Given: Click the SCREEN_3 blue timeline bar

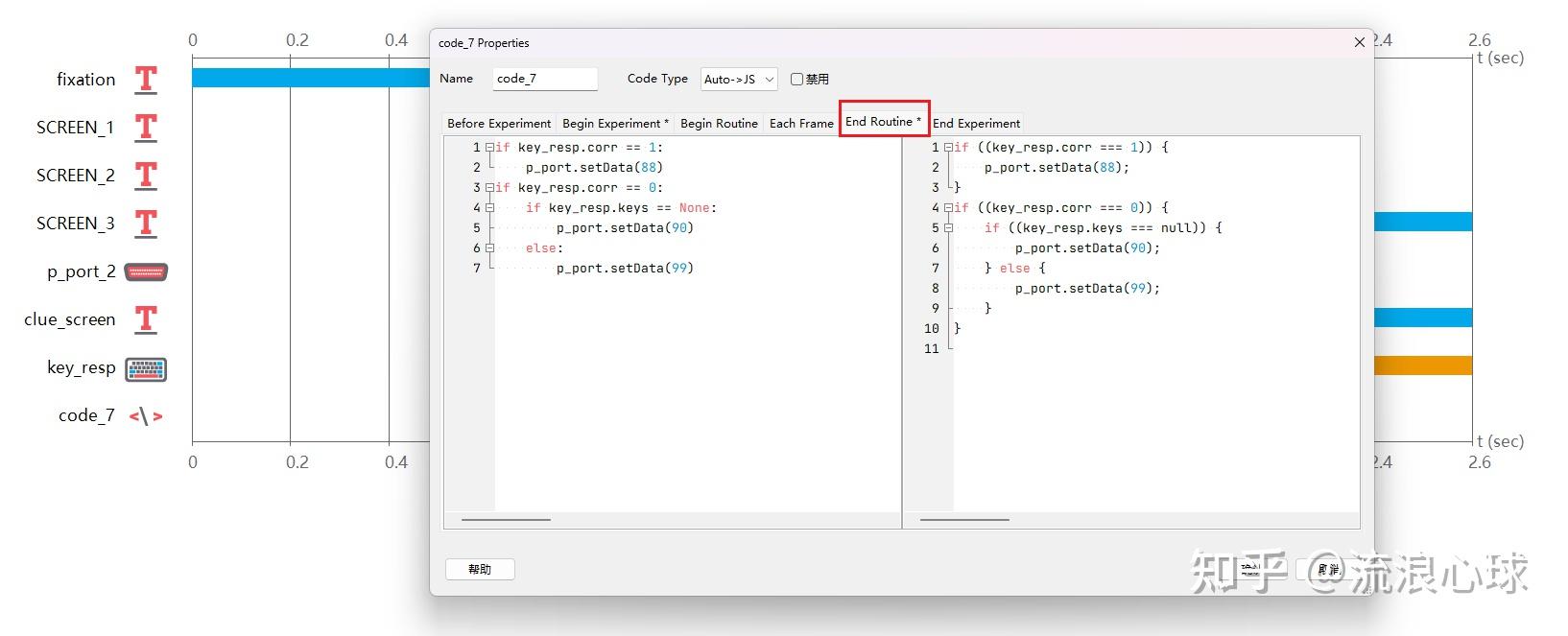Looking at the screenshot, I should [x=1422, y=222].
